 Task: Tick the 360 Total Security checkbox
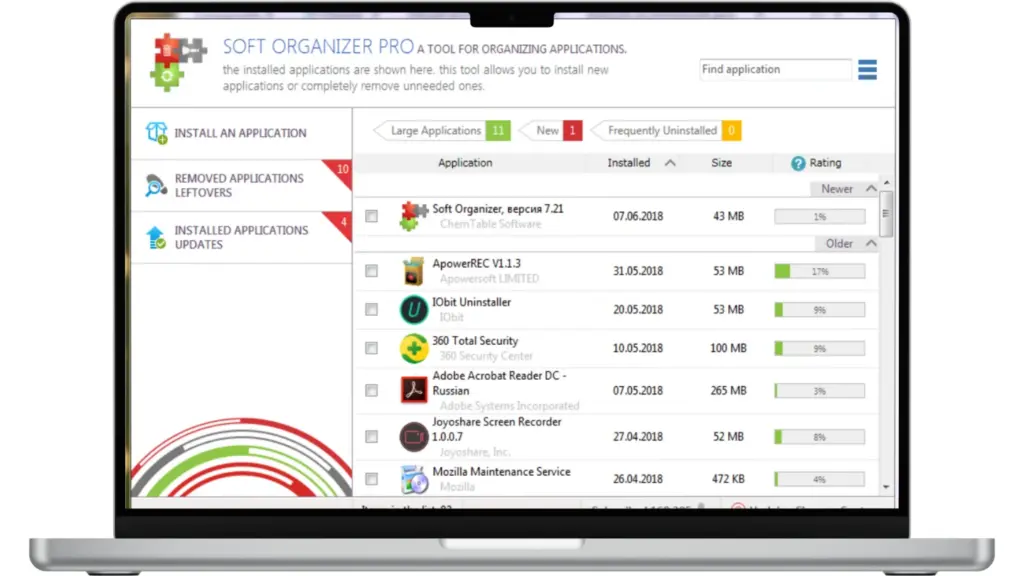[372, 348]
